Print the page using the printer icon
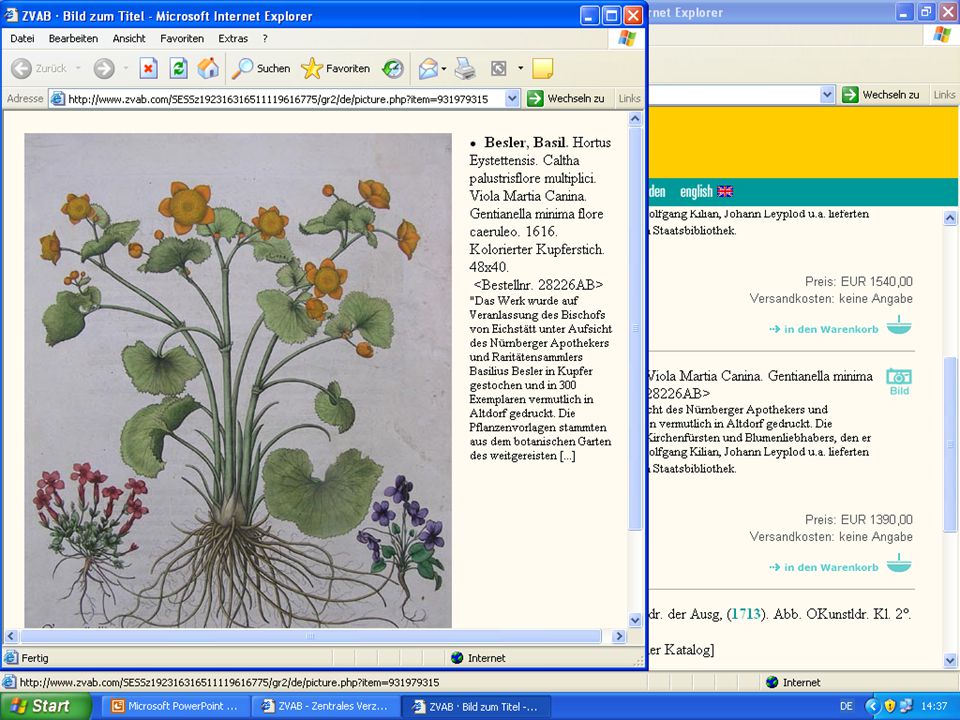The width and height of the screenshot is (960, 720). [x=465, y=68]
